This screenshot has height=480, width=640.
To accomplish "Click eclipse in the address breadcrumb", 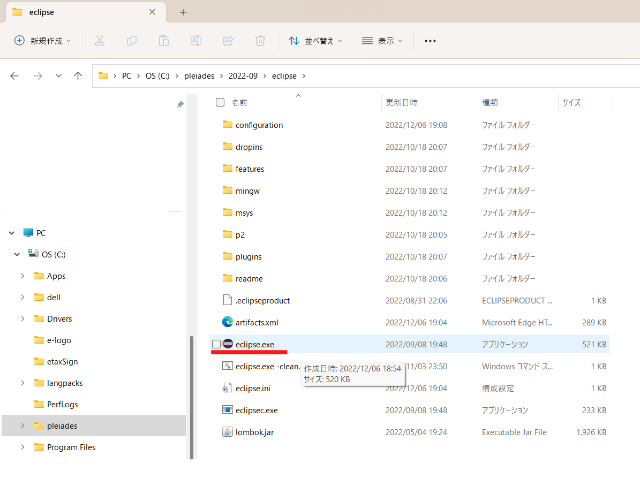I will (284, 76).
